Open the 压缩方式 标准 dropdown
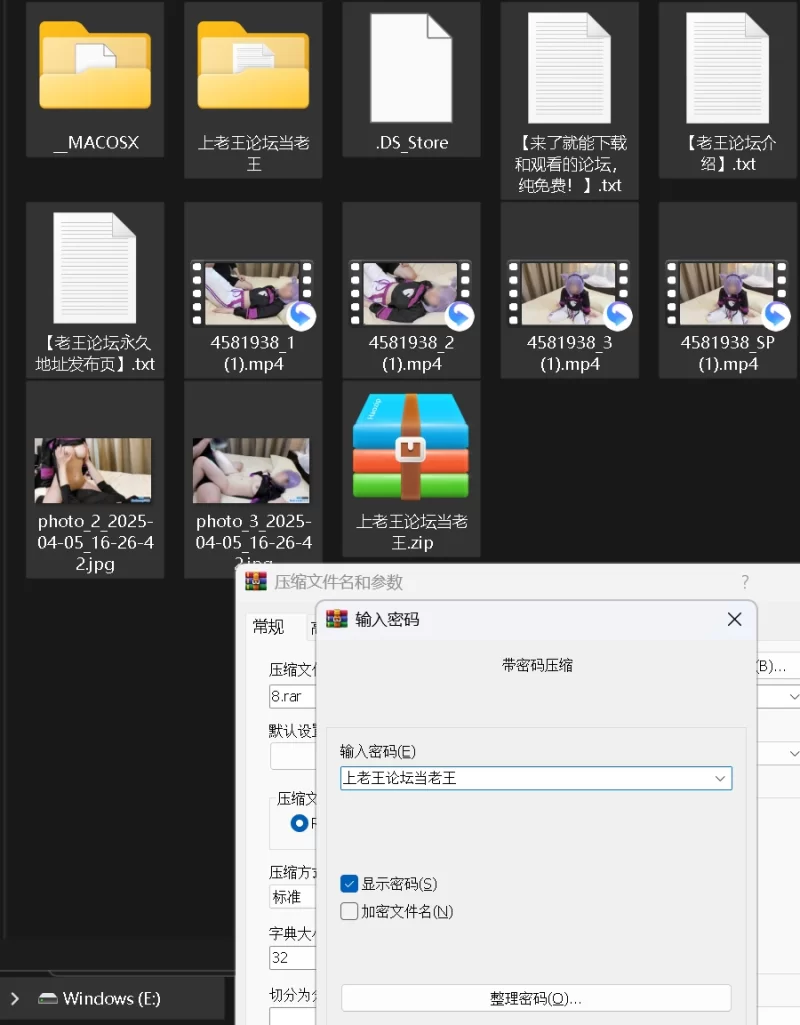The height and width of the screenshot is (1025, 800). tap(291, 897)
